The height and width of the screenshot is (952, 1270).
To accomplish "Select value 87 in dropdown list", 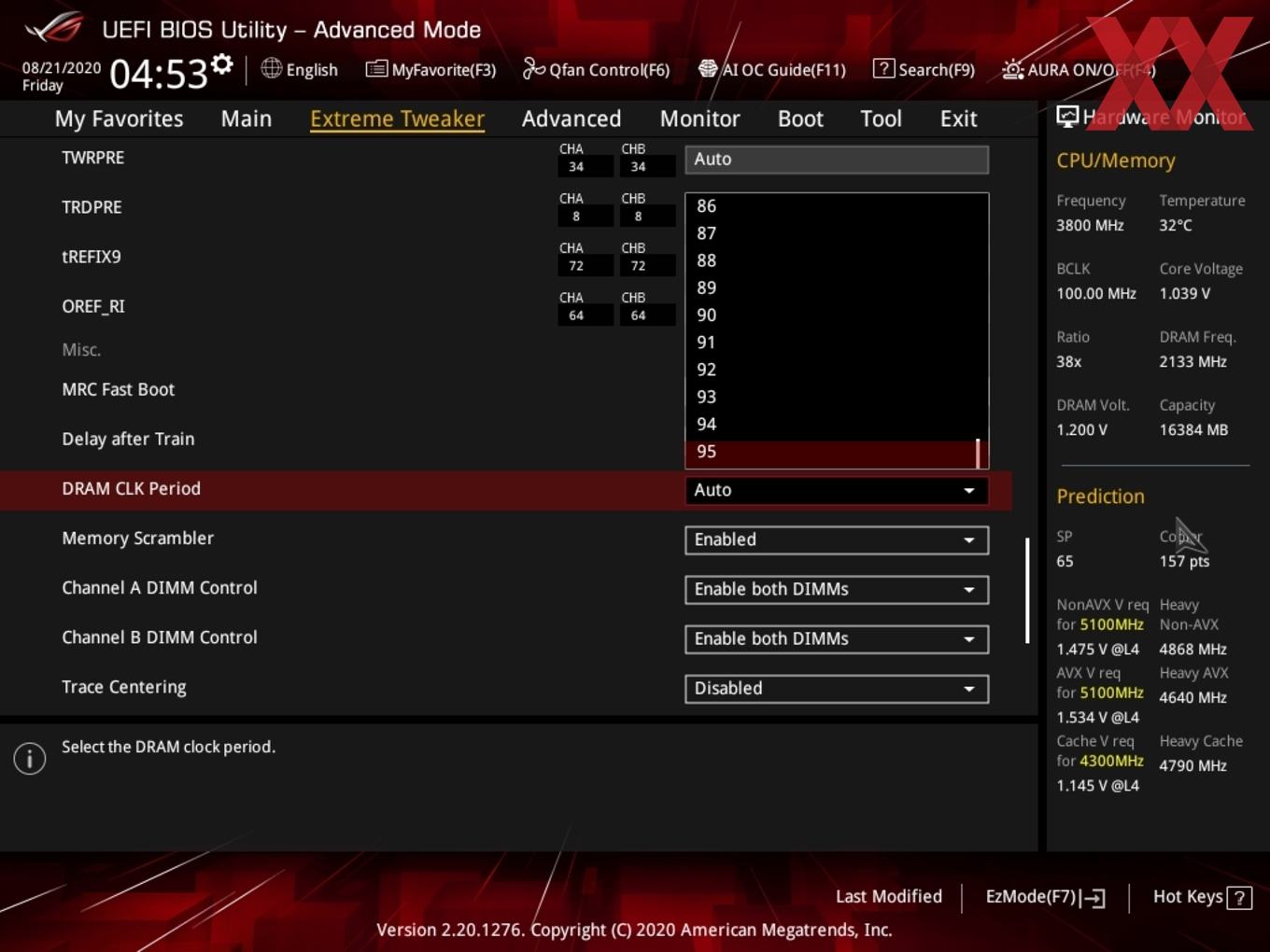I will click(x=837, y=233).
